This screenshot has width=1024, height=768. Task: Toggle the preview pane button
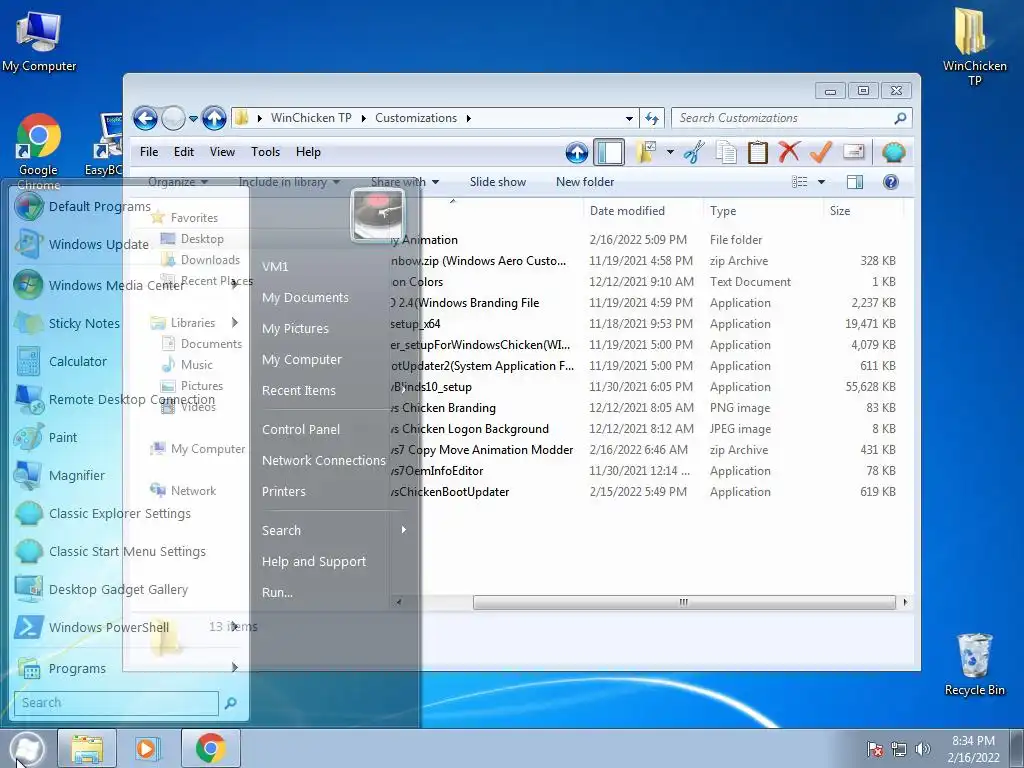[854, 182]
